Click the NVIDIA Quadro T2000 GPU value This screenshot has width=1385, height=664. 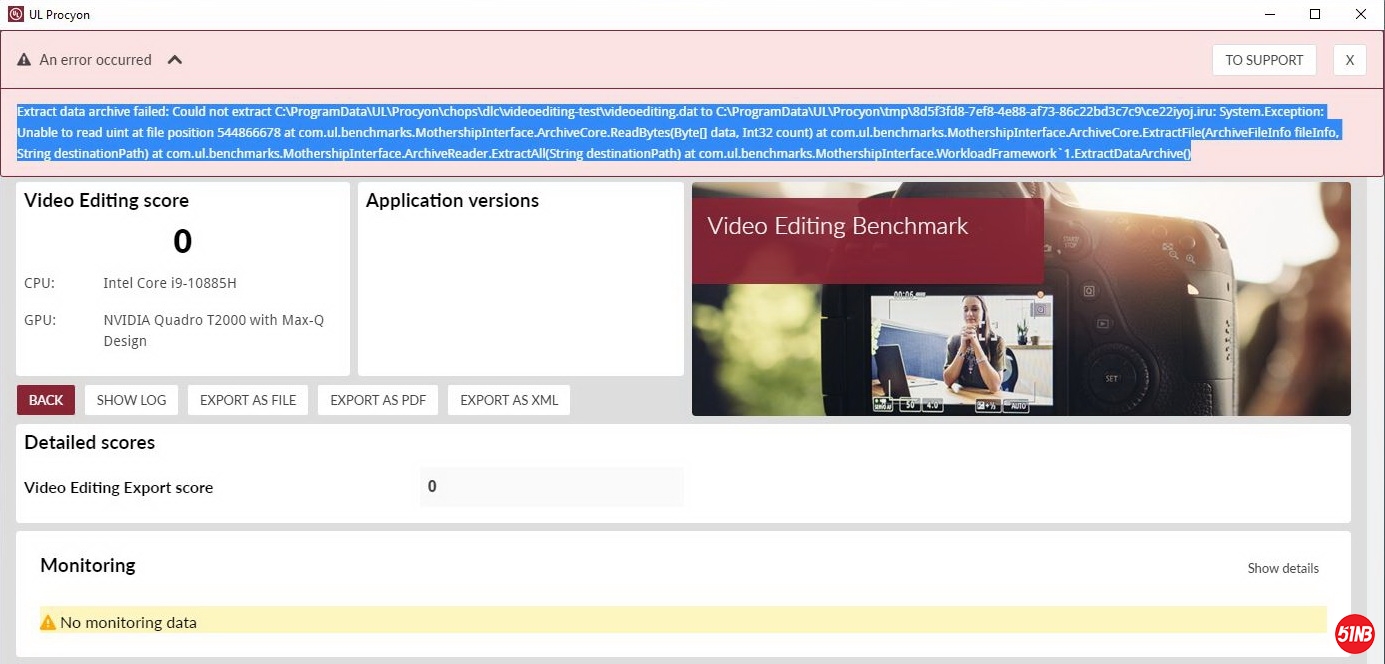coord(214,331)
